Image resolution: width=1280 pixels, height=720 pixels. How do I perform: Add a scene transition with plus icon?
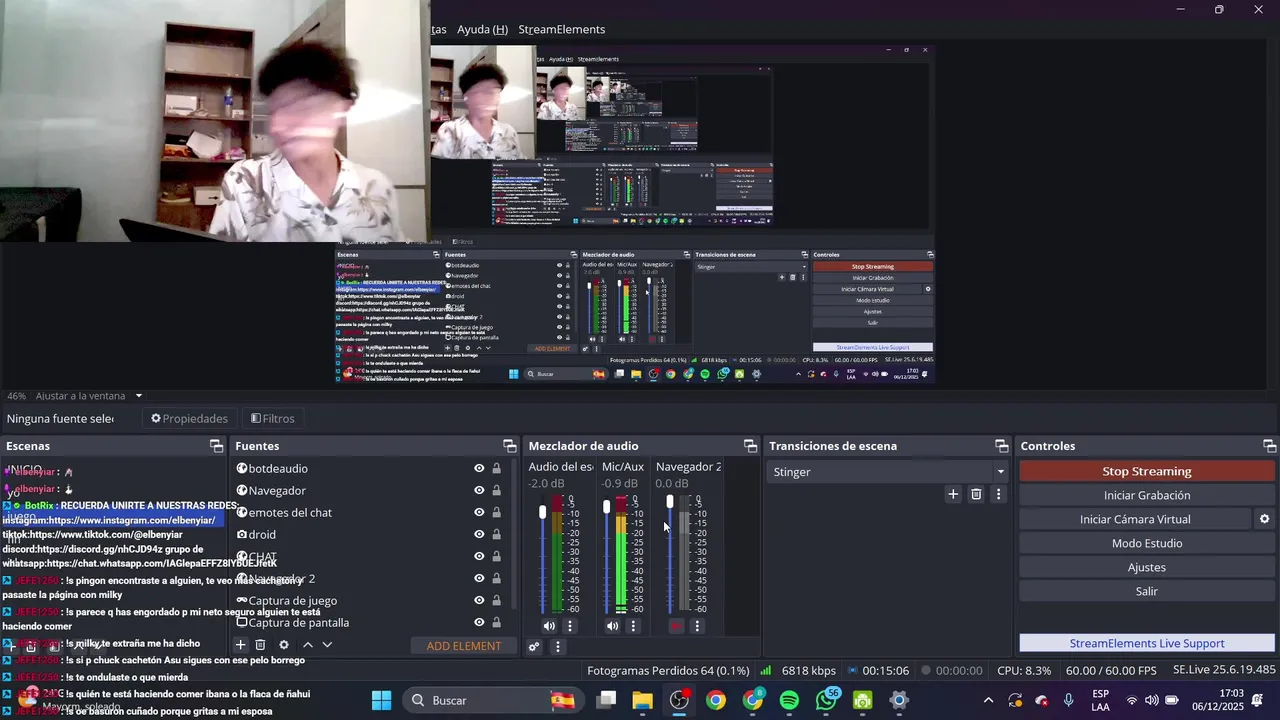coord(953,494)
